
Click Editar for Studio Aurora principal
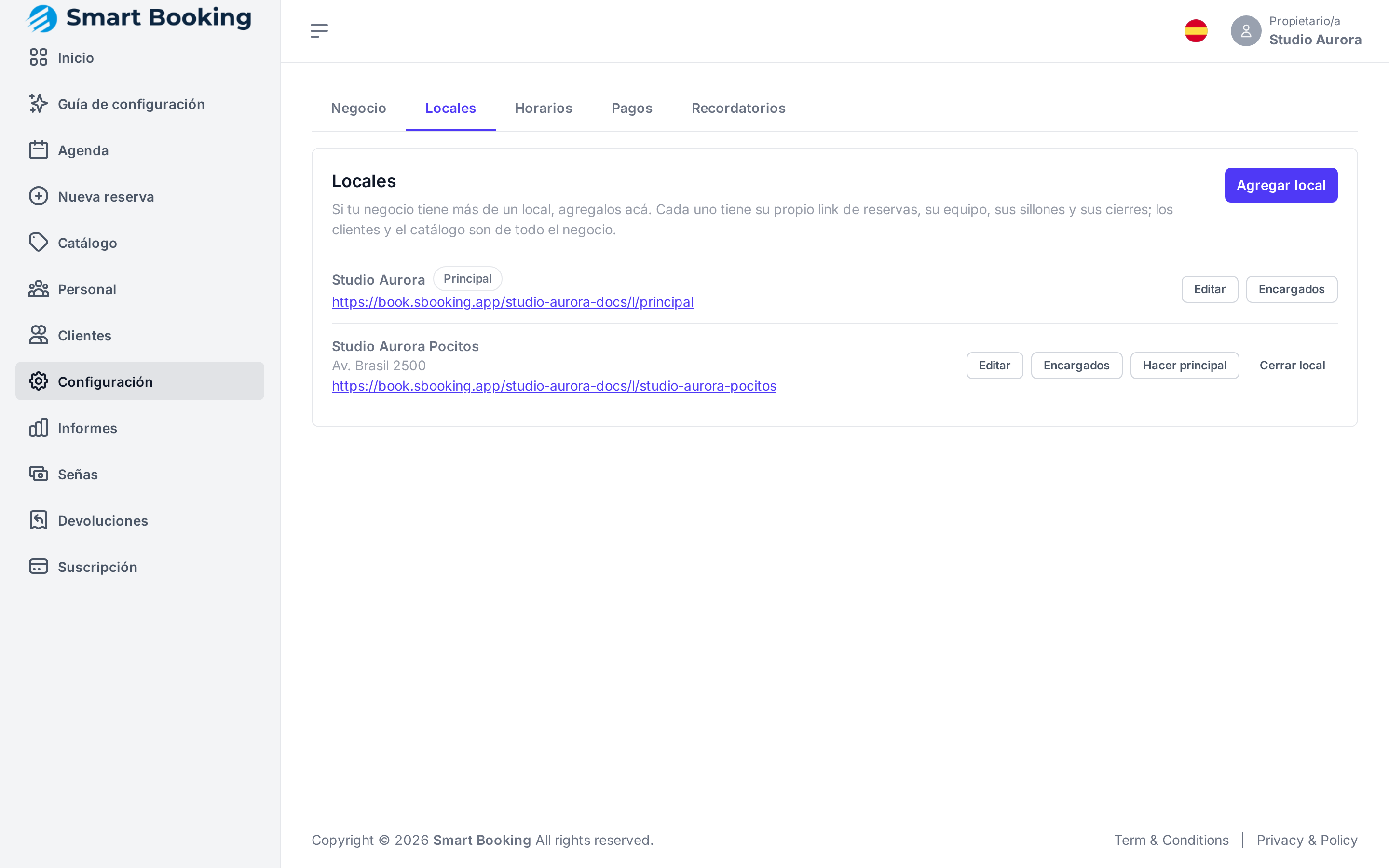1210,289
